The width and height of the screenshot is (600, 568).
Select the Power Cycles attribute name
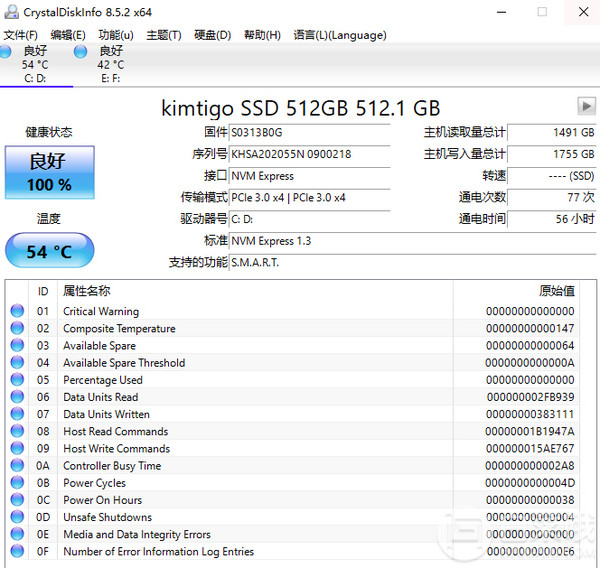[x=95, y=483]
